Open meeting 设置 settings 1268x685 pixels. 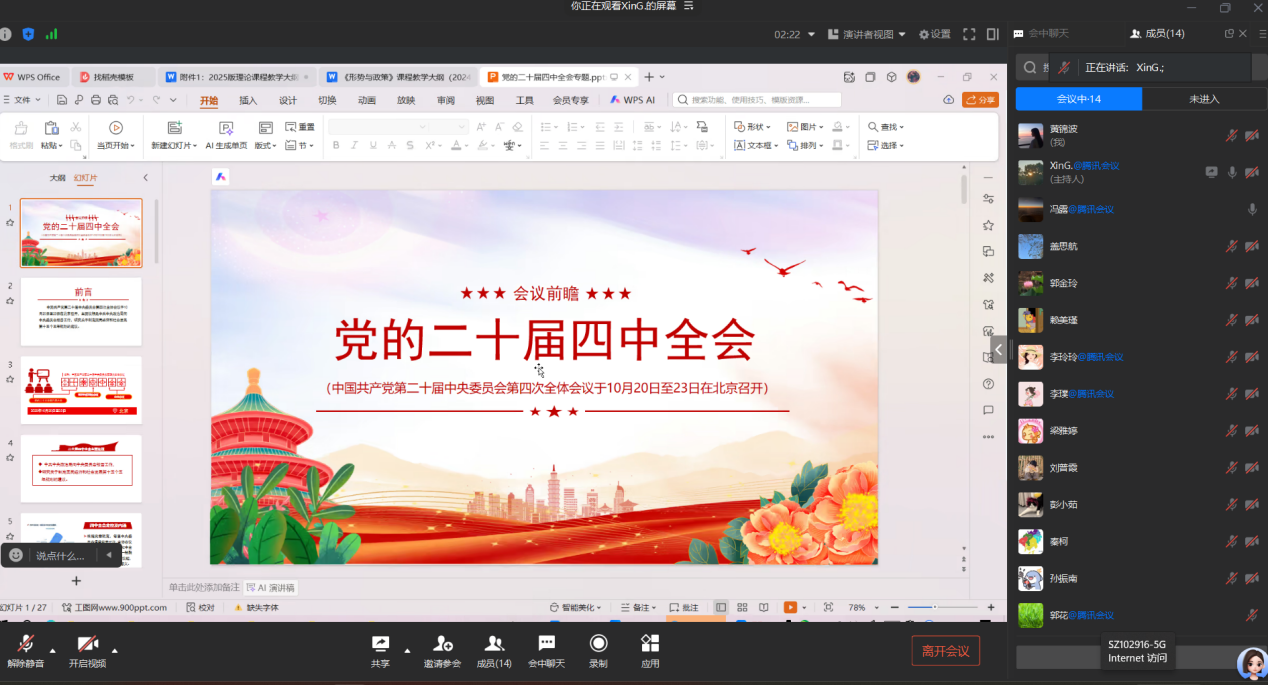coord(935,34)
